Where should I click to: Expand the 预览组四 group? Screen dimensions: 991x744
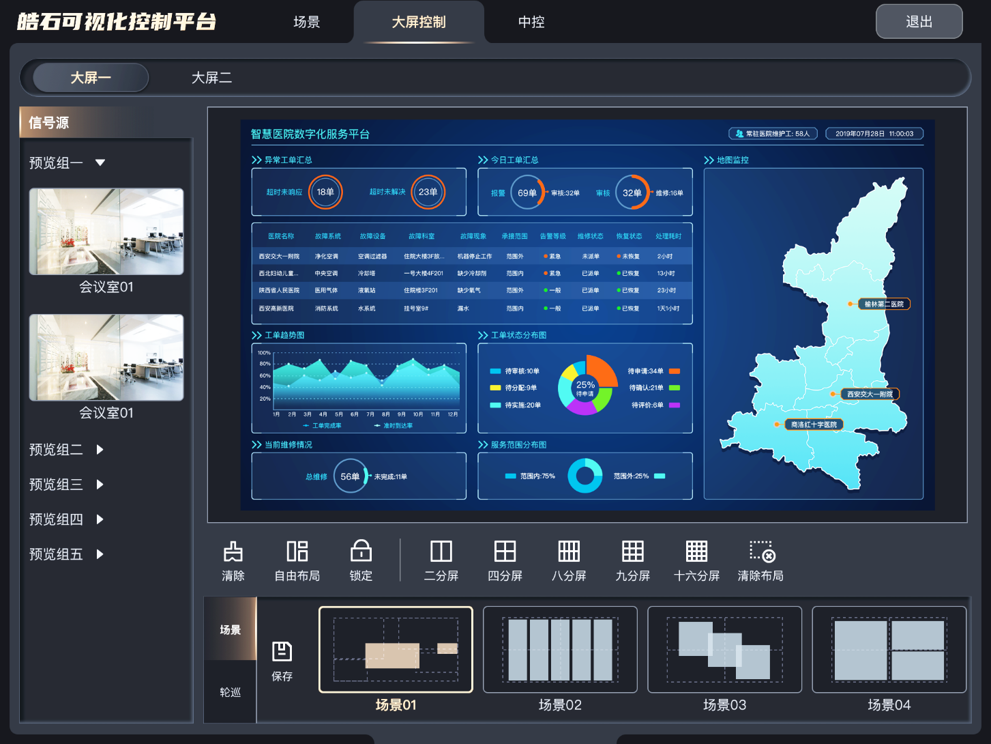pos(100,519)
